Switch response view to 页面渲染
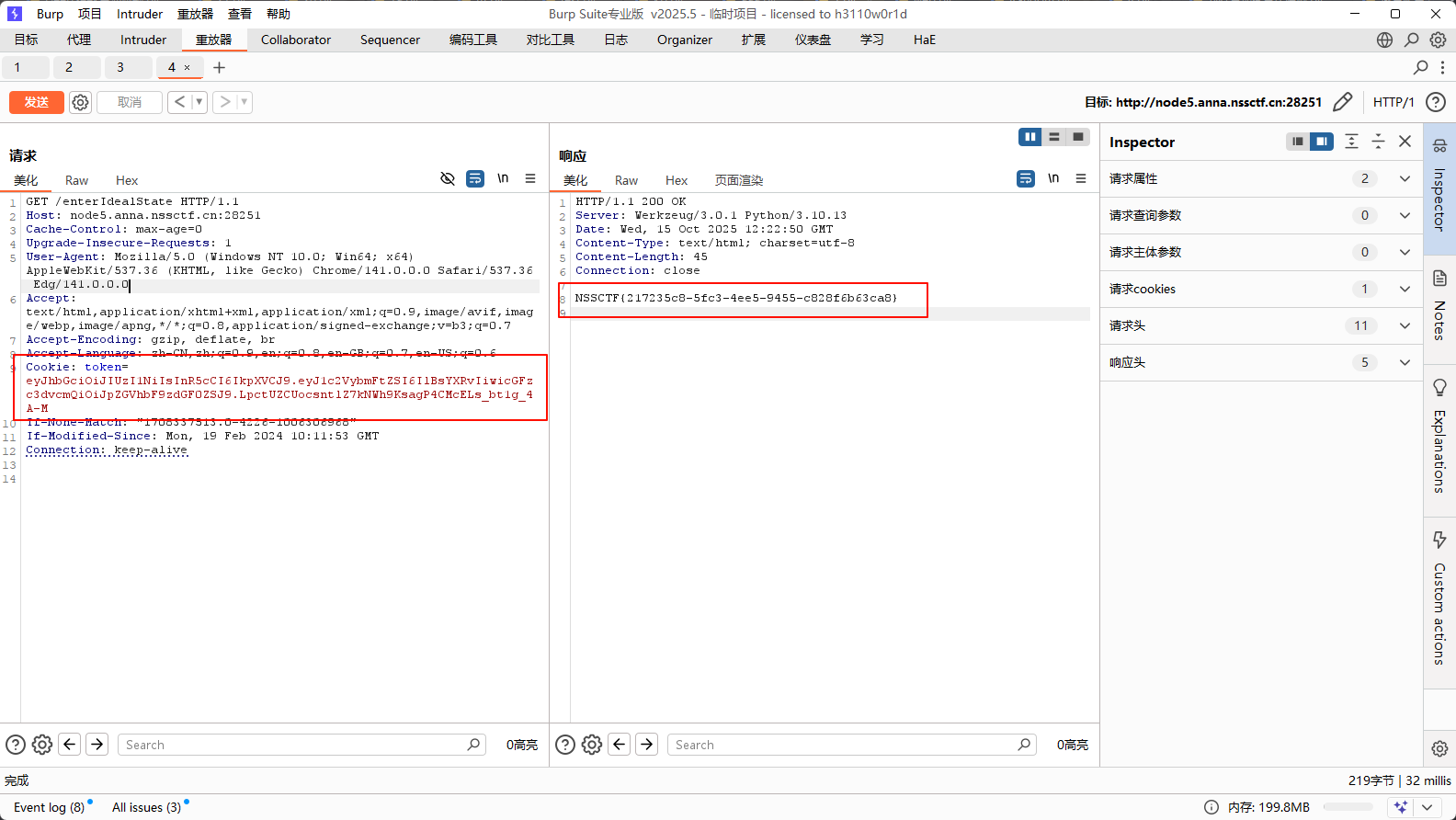This screenshot has height=820, width=1456. (x=739, y=180)
